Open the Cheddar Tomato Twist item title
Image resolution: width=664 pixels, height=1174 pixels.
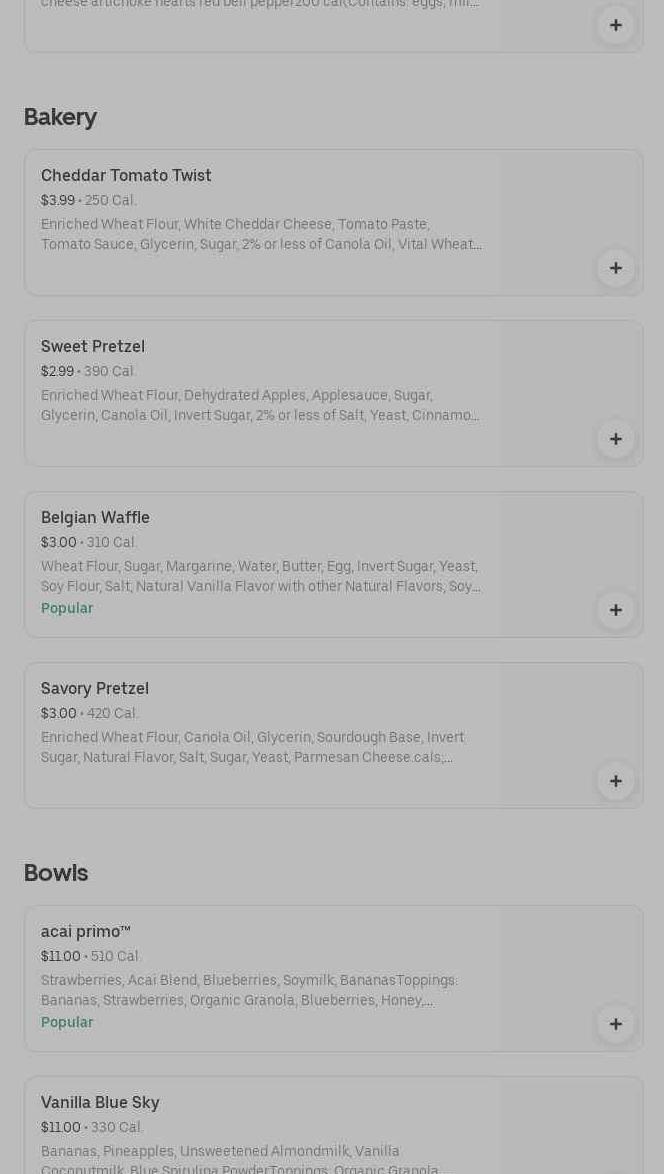tap(126, 175)
